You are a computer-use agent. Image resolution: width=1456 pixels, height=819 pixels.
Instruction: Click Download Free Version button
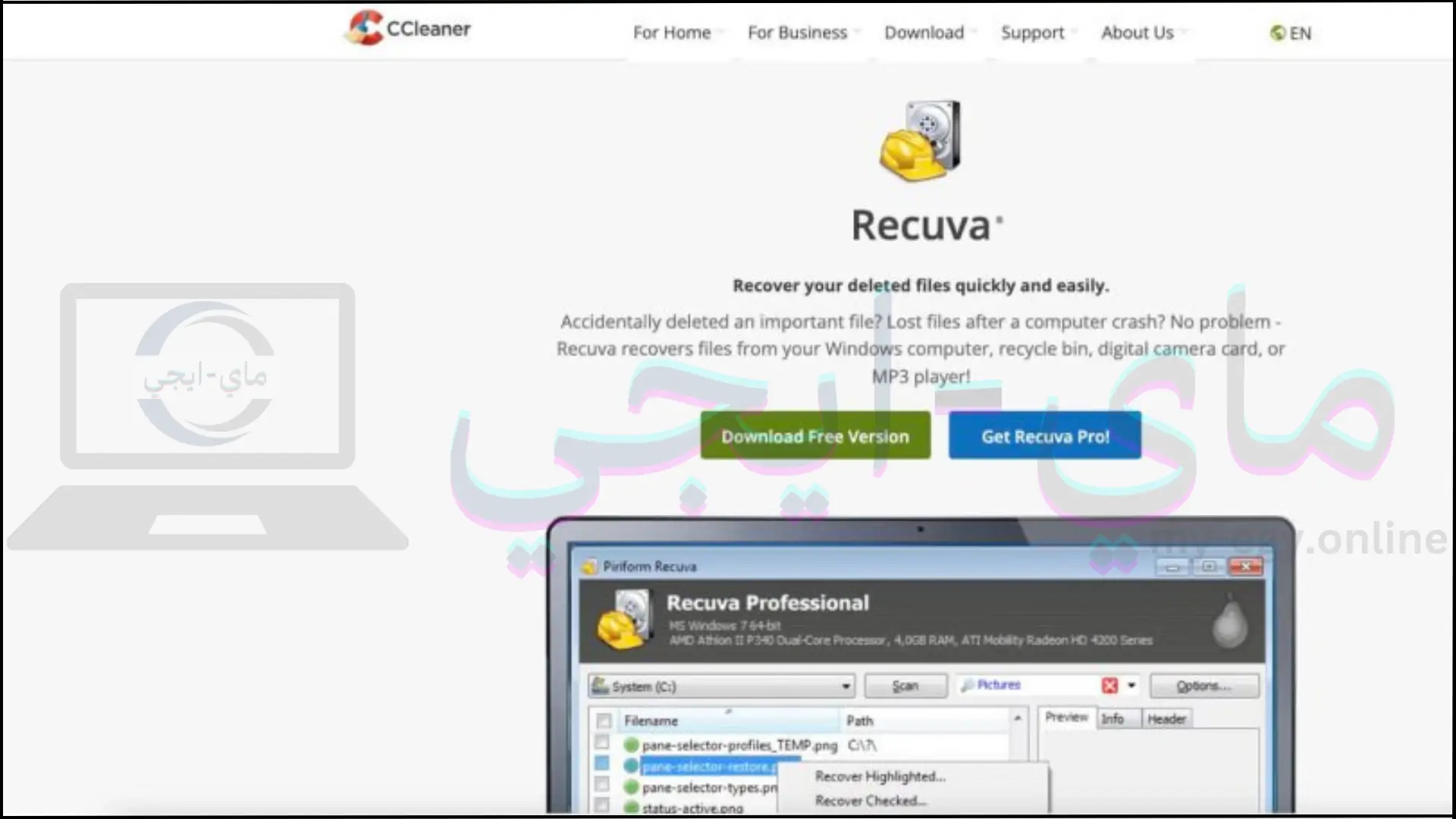815,435
